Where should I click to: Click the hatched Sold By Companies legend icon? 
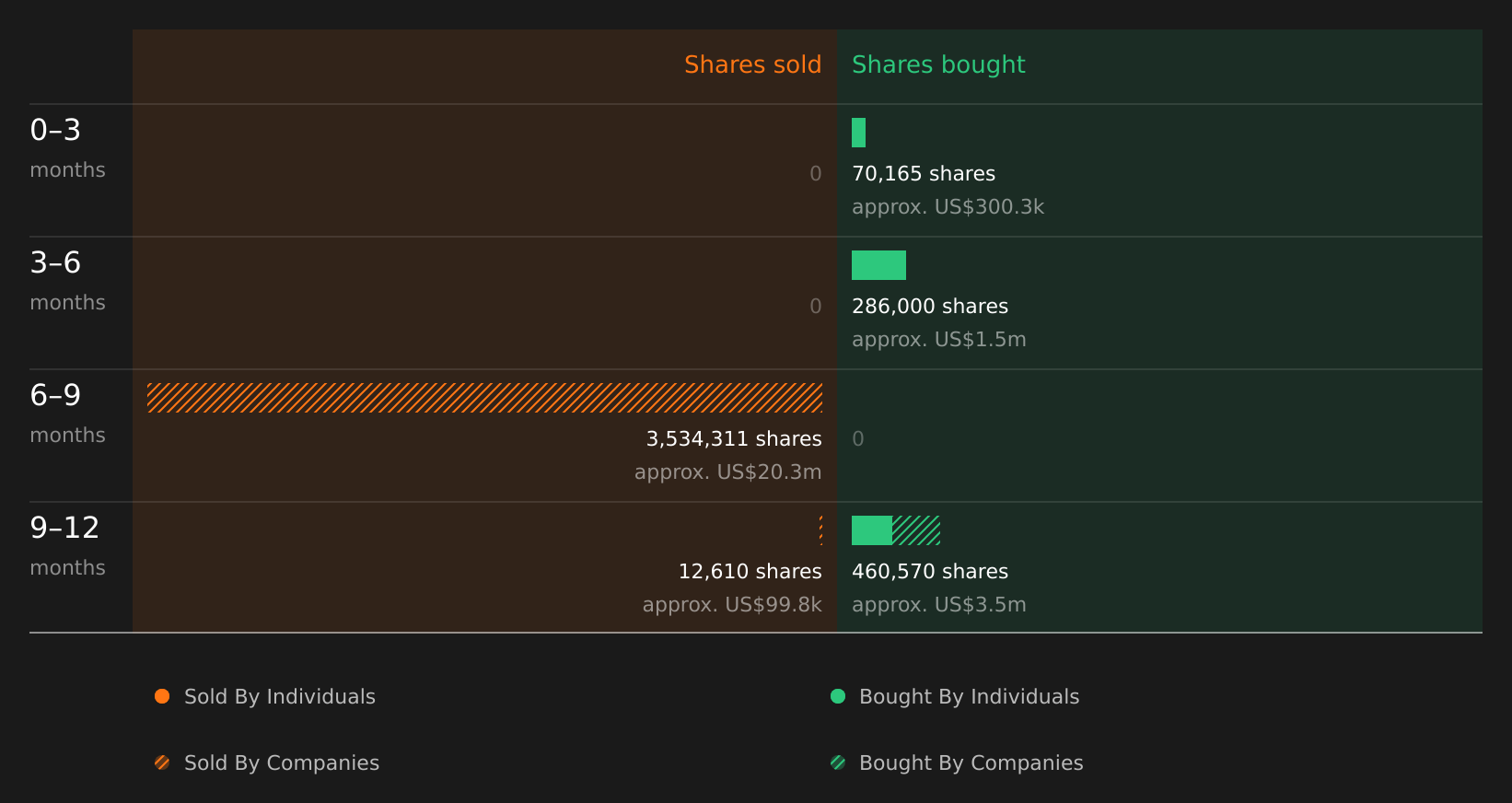[162, 762]
